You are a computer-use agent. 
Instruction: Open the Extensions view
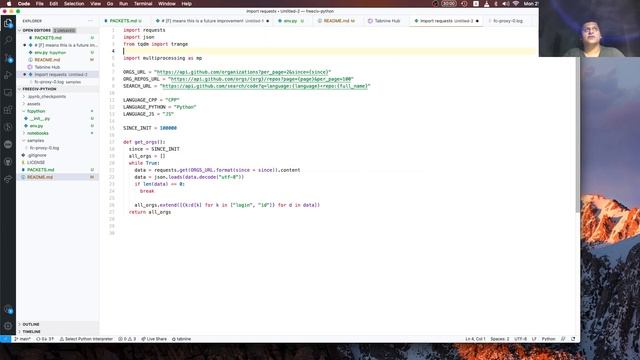[x=8, y=110]
